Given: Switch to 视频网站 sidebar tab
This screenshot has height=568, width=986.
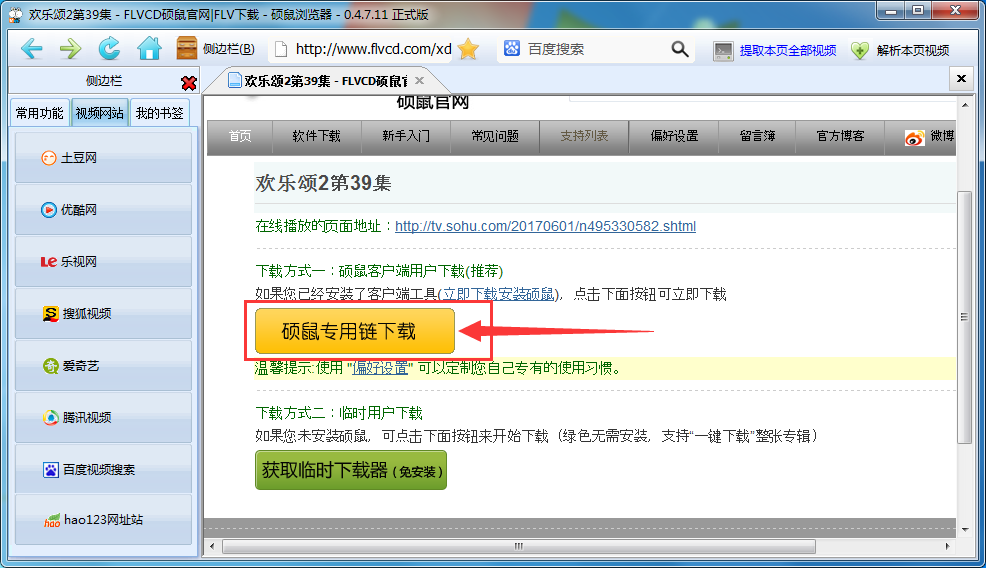Looking at the screenshot, I should (x=99, y=113).
